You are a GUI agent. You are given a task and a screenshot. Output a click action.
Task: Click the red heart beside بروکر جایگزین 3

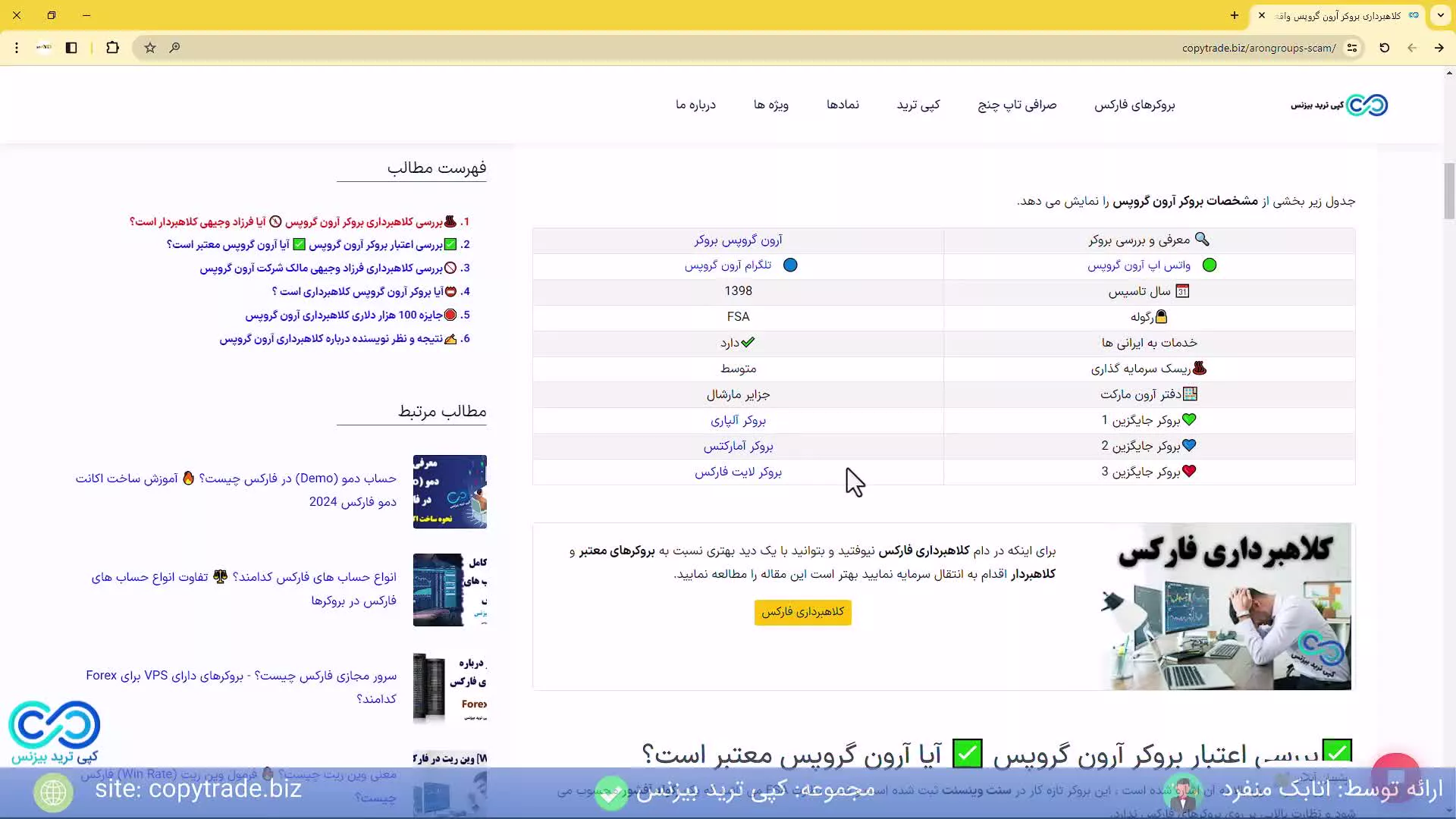pyautogui.click(x=1189, y=471)
